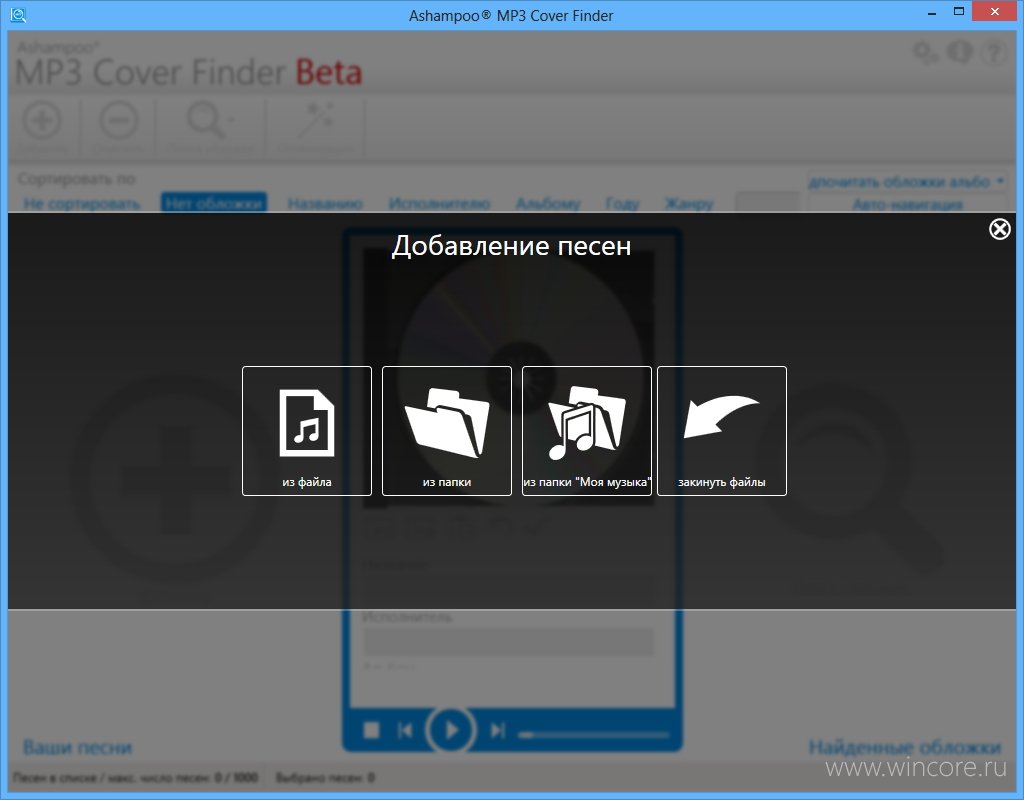Expand the cover preference dropdown at top right

[906, 182]
